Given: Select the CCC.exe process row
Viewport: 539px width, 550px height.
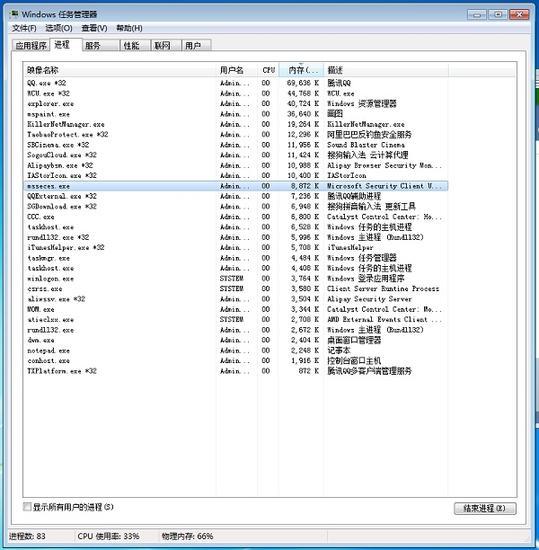Looking at the screenshot, I should point(236,217).
